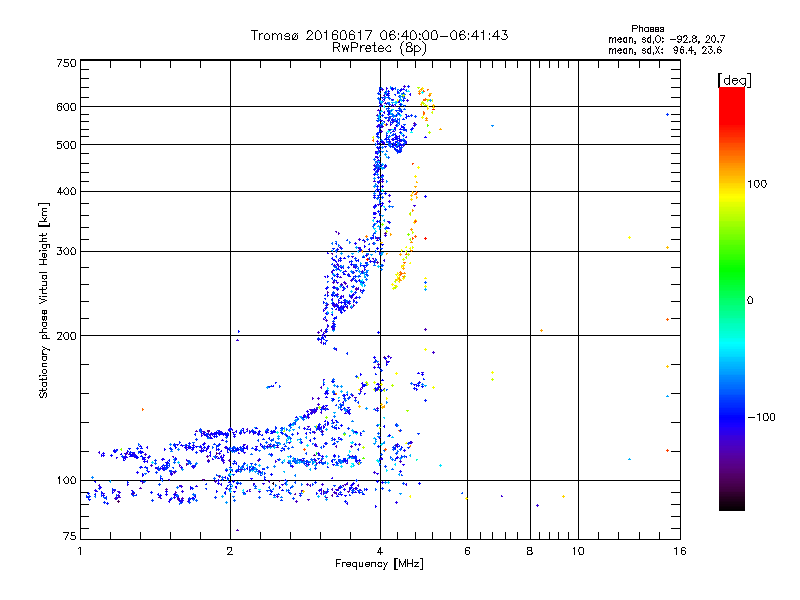
Task: Click the y-axis tick label '500'
Action: coord(66,145)
